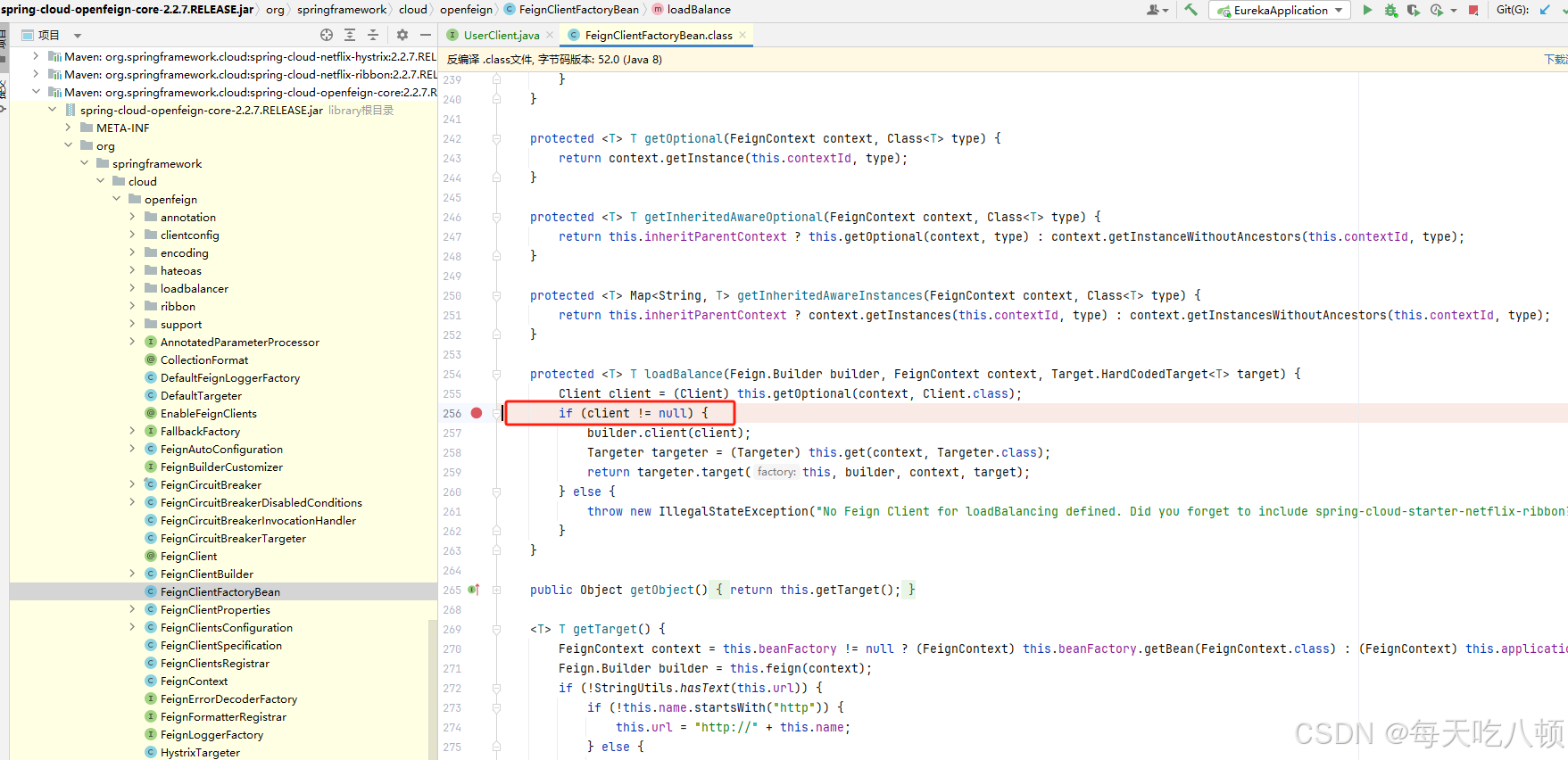This screenshot has width=1568, height=760.
Task: Click the fold marker at line 242
Action: pyautogui.click(x=497, y=138)
